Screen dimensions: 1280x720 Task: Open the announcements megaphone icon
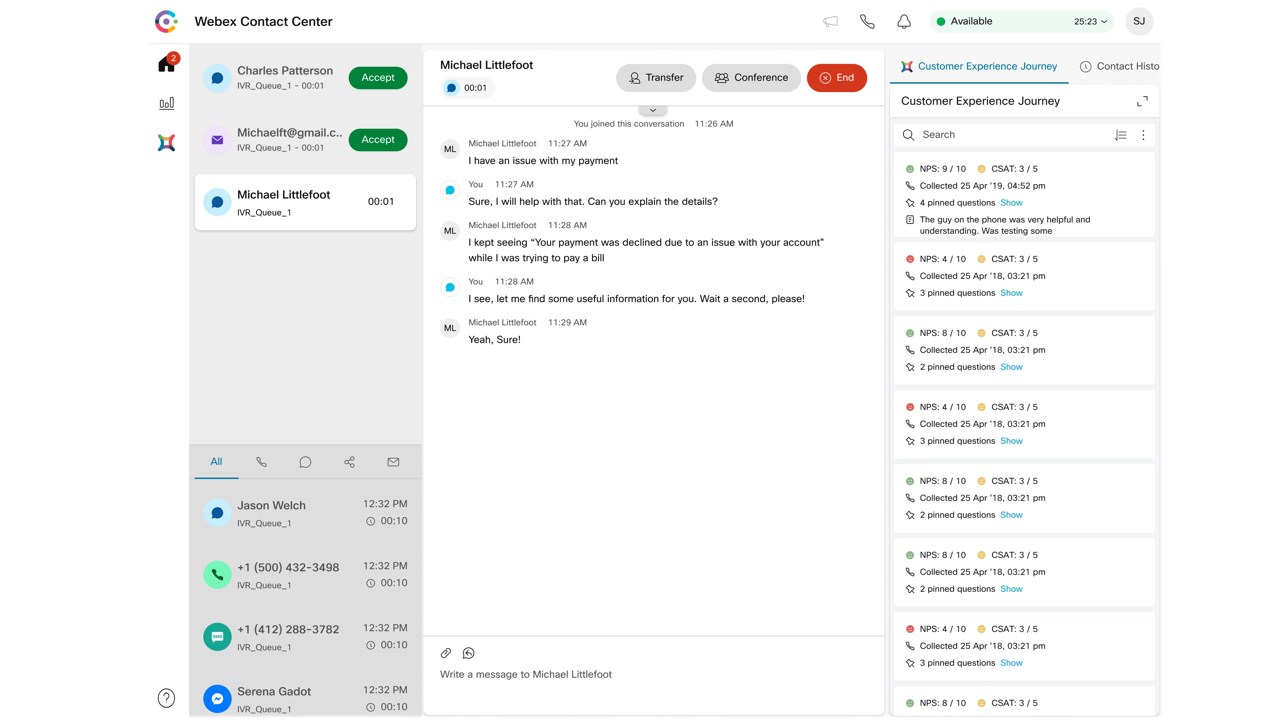tap(830, 21)
